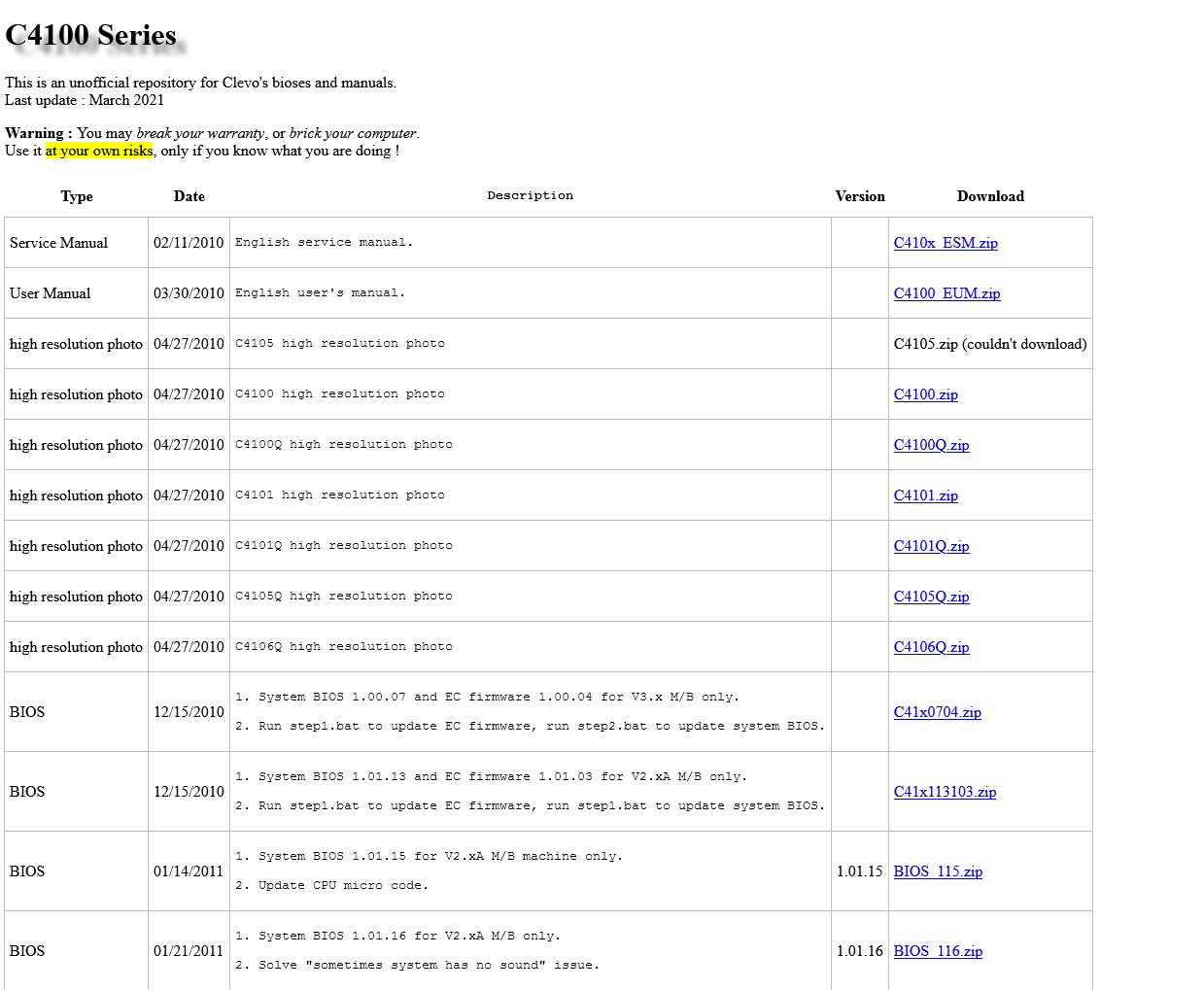The width and height of the screenshot is (1204, 990).
Task: Click the 'Download' column header
Action: (x=990, y=196)
